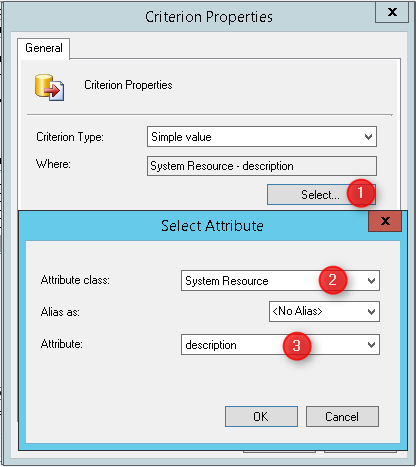Confirm with the OK button
This screenshot has height=467, width=416.
(x=261, y=416)
